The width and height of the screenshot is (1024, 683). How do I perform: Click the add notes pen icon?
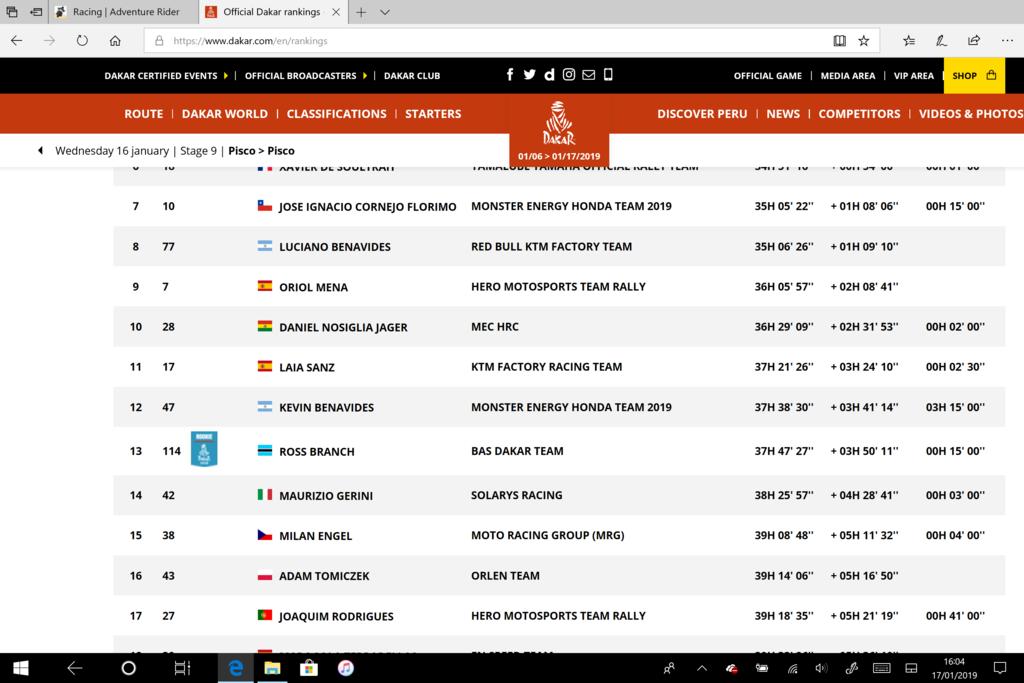coord(941,40)
